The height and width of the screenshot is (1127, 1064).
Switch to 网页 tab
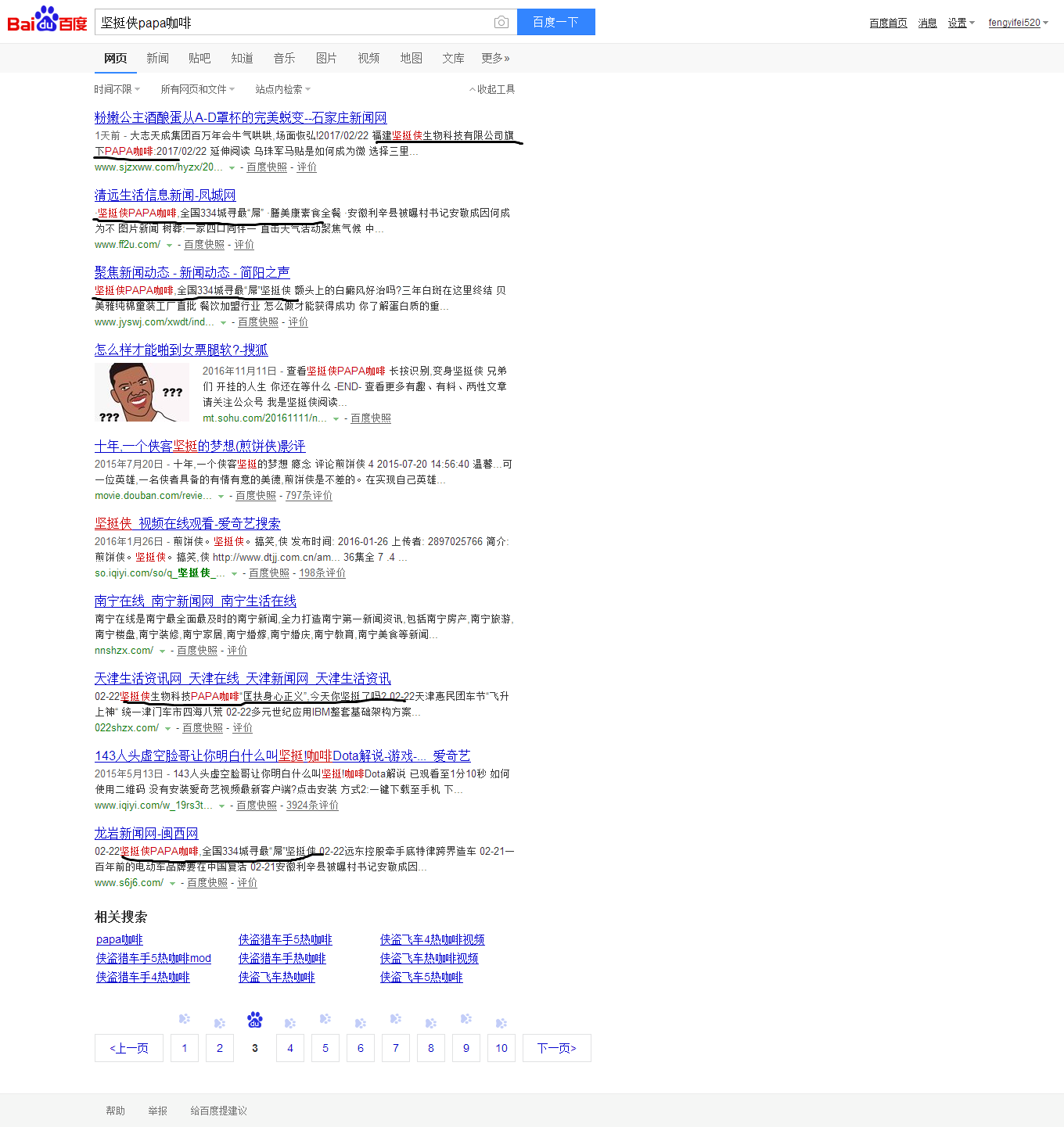coord(115,58)
